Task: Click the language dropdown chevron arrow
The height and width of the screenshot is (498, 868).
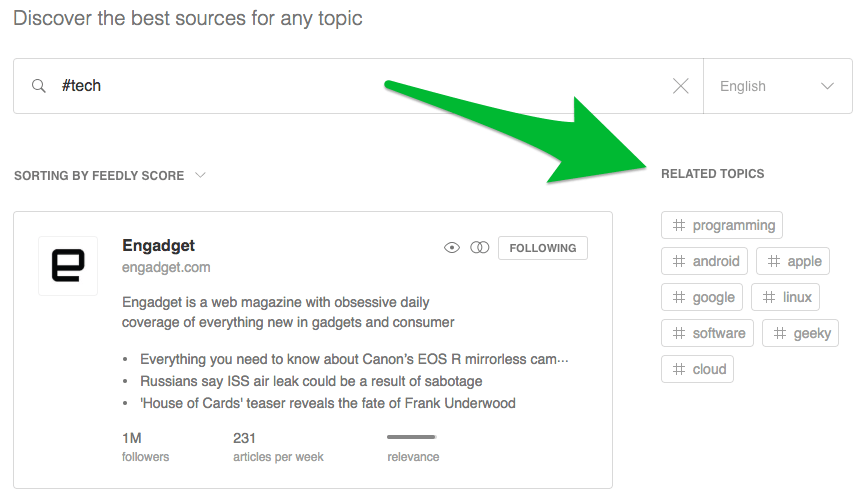Action: point(827,86)
